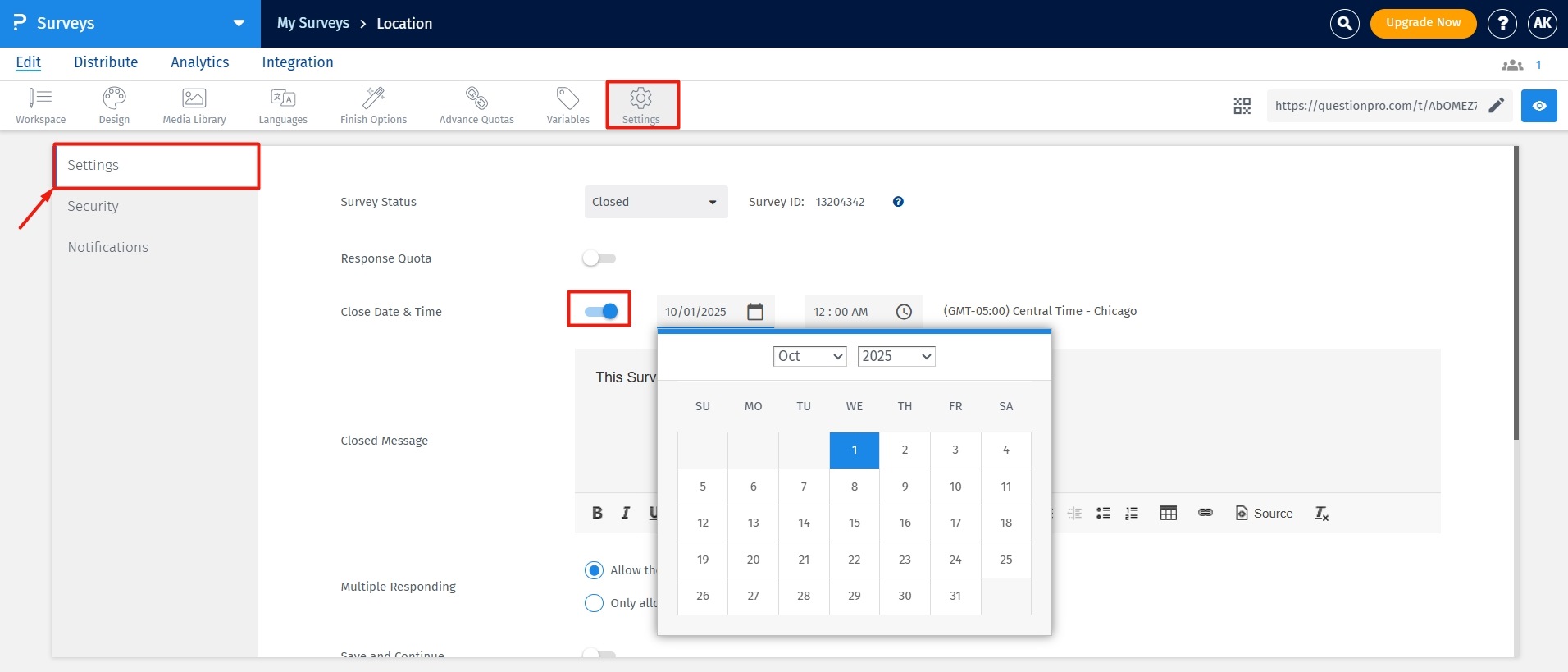The height and width of the screenshot is (672, 1568).
Task: Toggle italic in the Closed Message editor
Action: pyautogui.click(x=626, y=513)
